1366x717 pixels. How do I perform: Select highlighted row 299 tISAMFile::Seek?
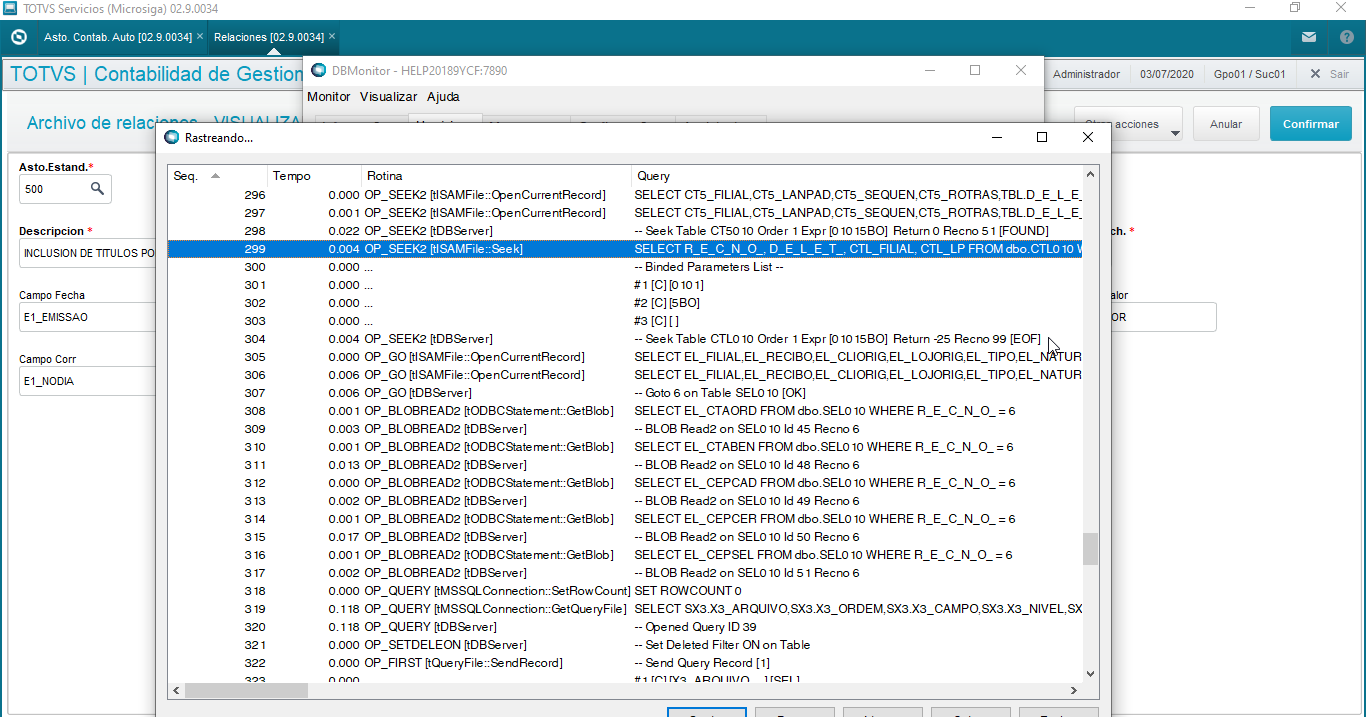[625, 249]
